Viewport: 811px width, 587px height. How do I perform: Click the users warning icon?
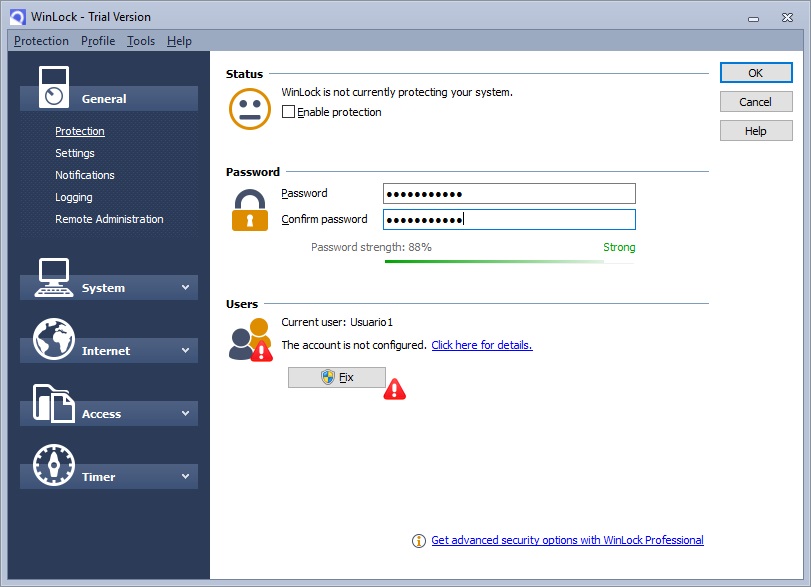(251, 340)
